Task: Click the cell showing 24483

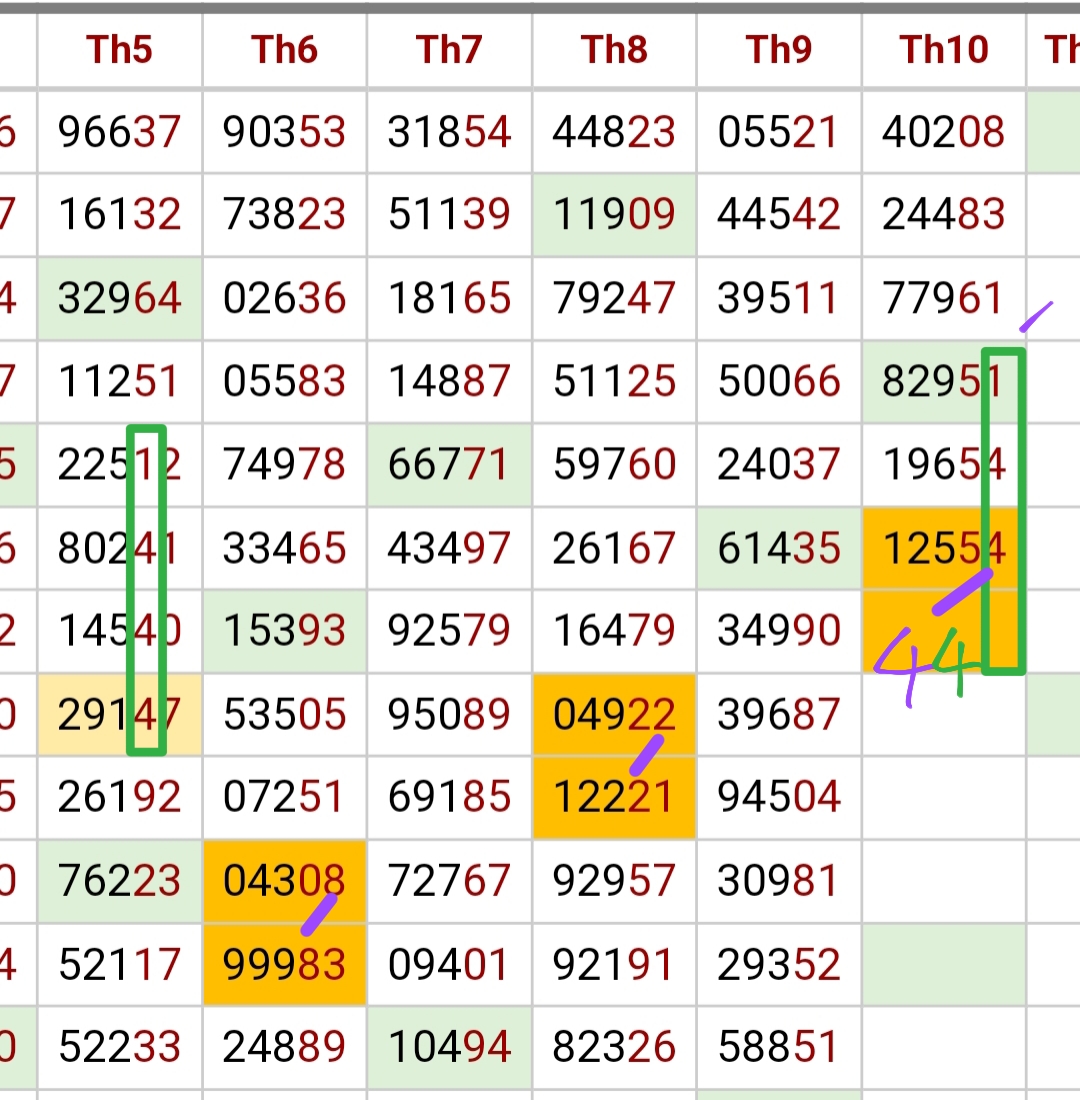Action: (944, 215)
